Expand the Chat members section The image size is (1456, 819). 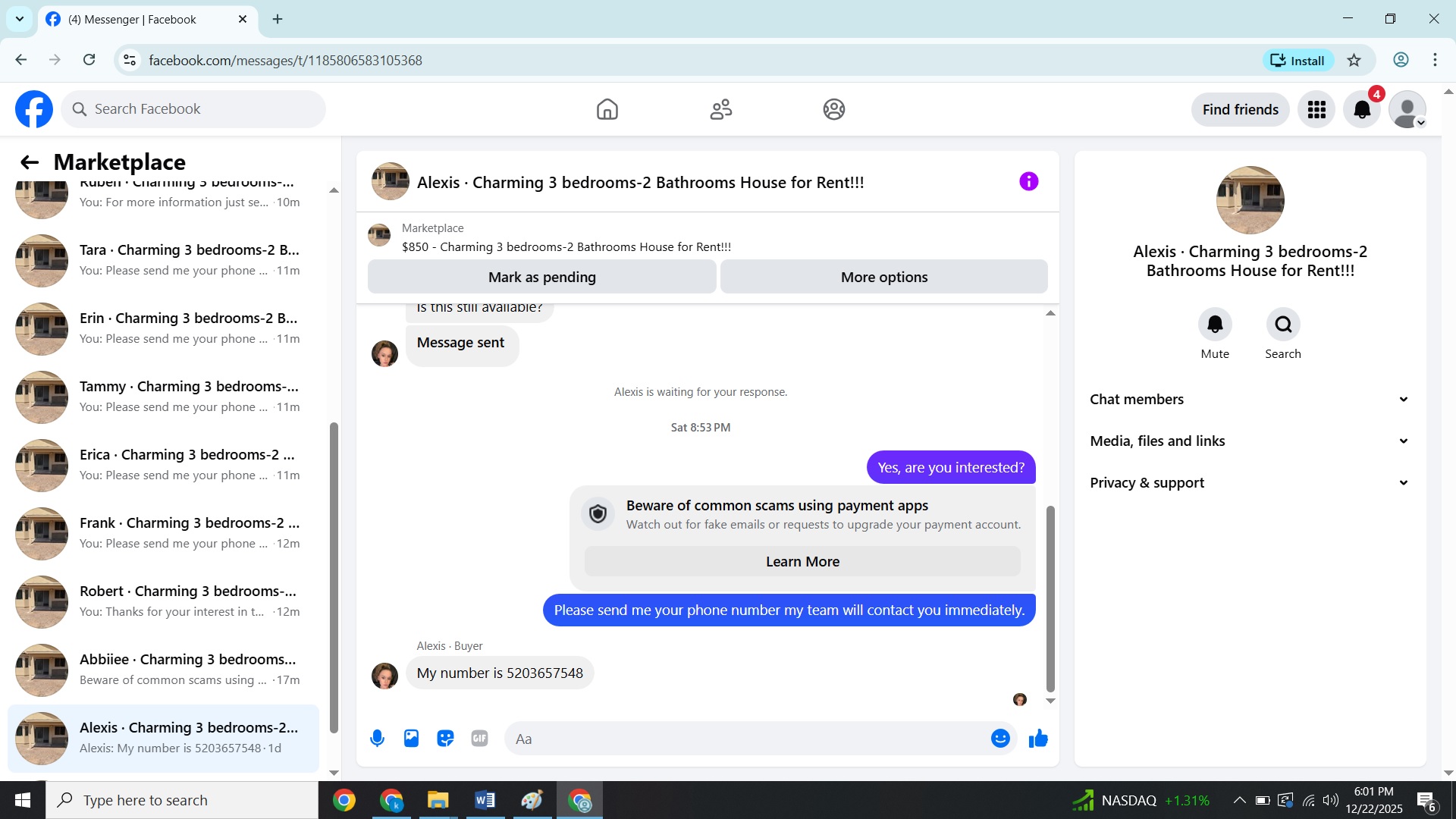(1250, 400)
